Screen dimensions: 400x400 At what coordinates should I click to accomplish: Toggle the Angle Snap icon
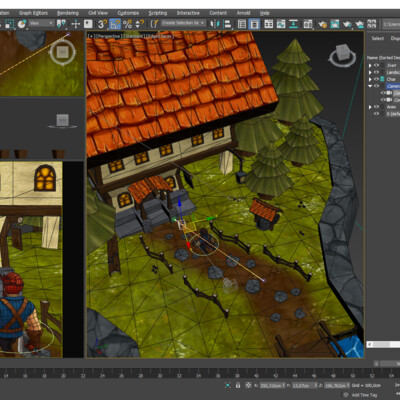pos(115,24)
